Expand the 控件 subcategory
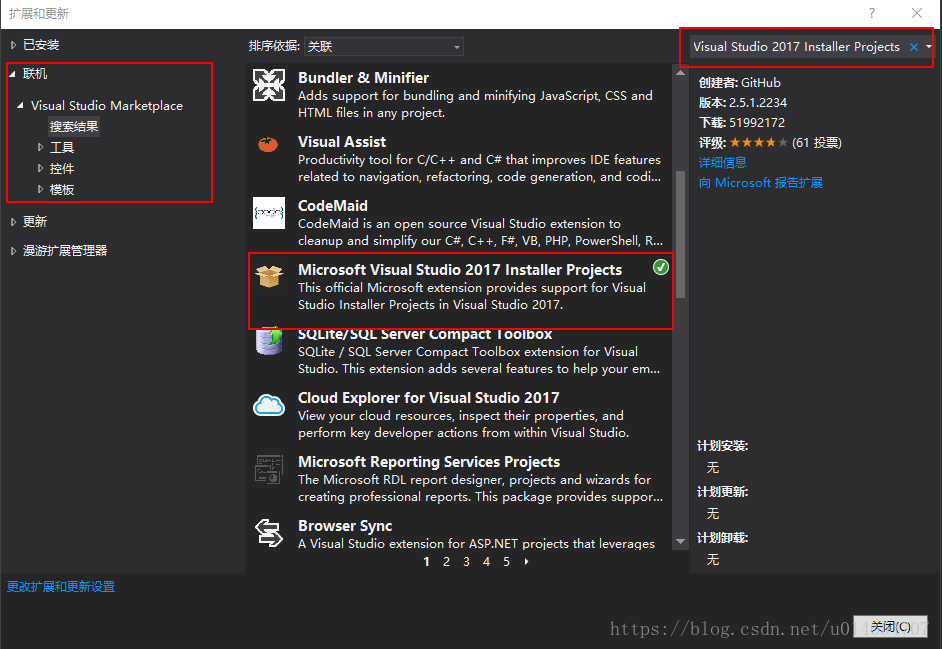 (40, 168)
